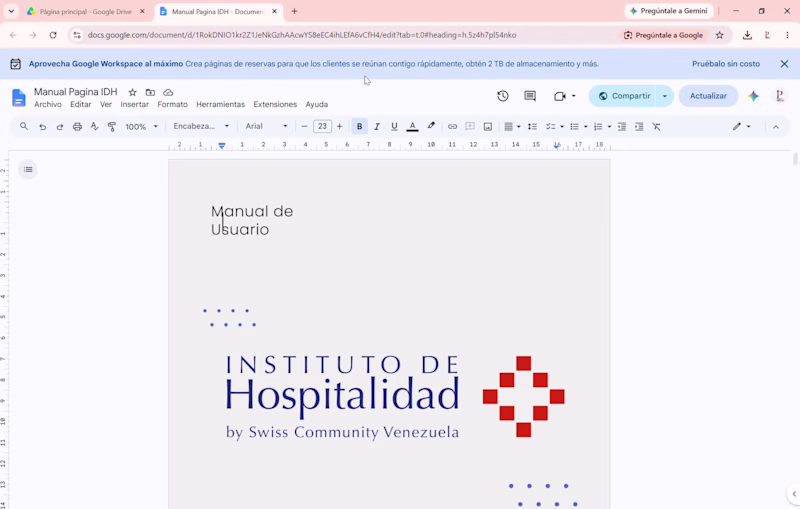Click the Actualizar button
800x509 pixels.
click(x=708, y=96)
